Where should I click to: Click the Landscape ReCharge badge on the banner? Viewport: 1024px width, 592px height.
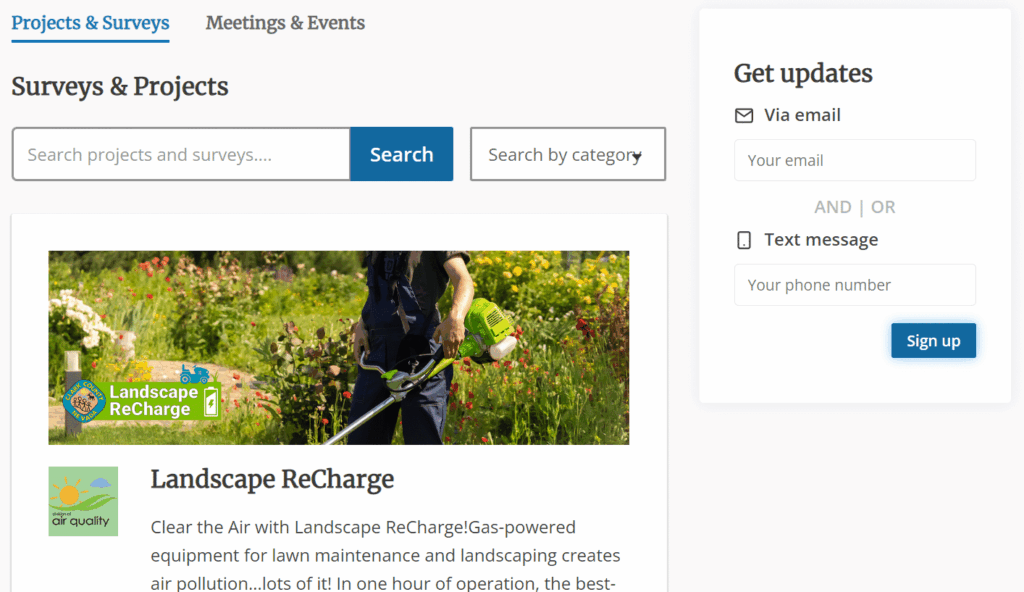pos(140,400)
